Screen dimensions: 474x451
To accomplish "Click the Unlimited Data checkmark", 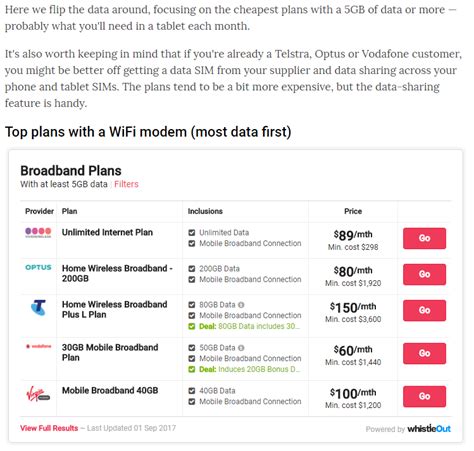I will coord(192,233).
